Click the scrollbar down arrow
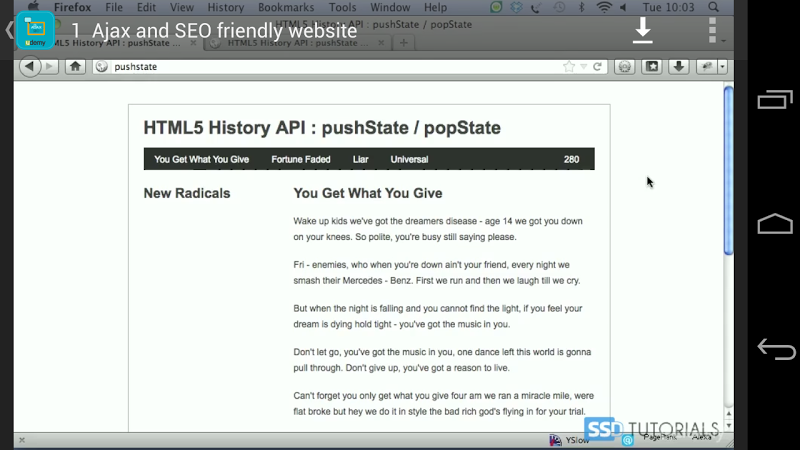The image size is (800, 450). (729, 426)
